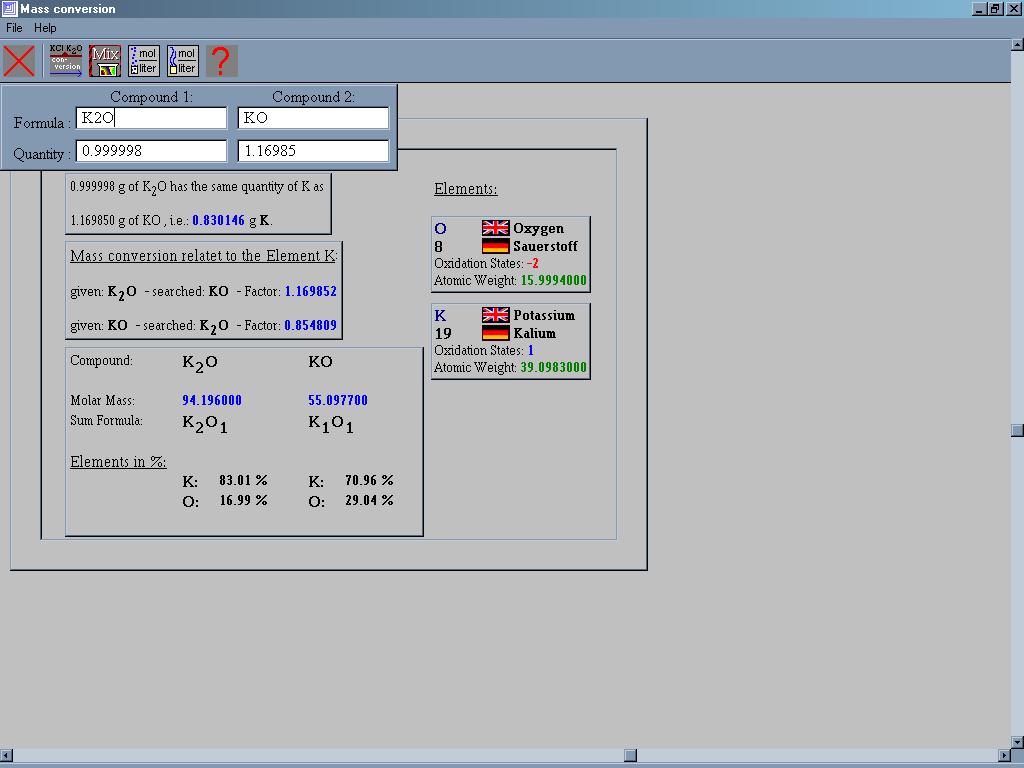Open help via the red question mark icon
Image resolution: width=1024 pixels, height=768 pixels.
[x=221, y=61]
